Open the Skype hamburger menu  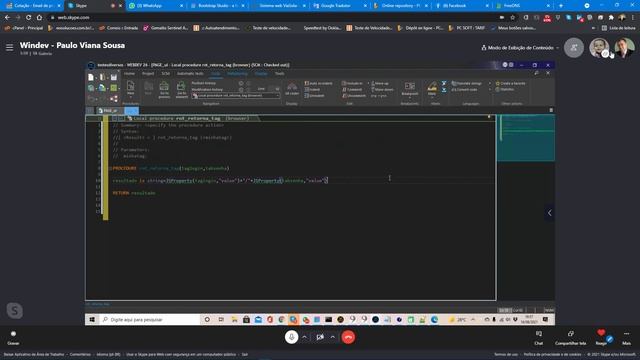coord(9,48)
